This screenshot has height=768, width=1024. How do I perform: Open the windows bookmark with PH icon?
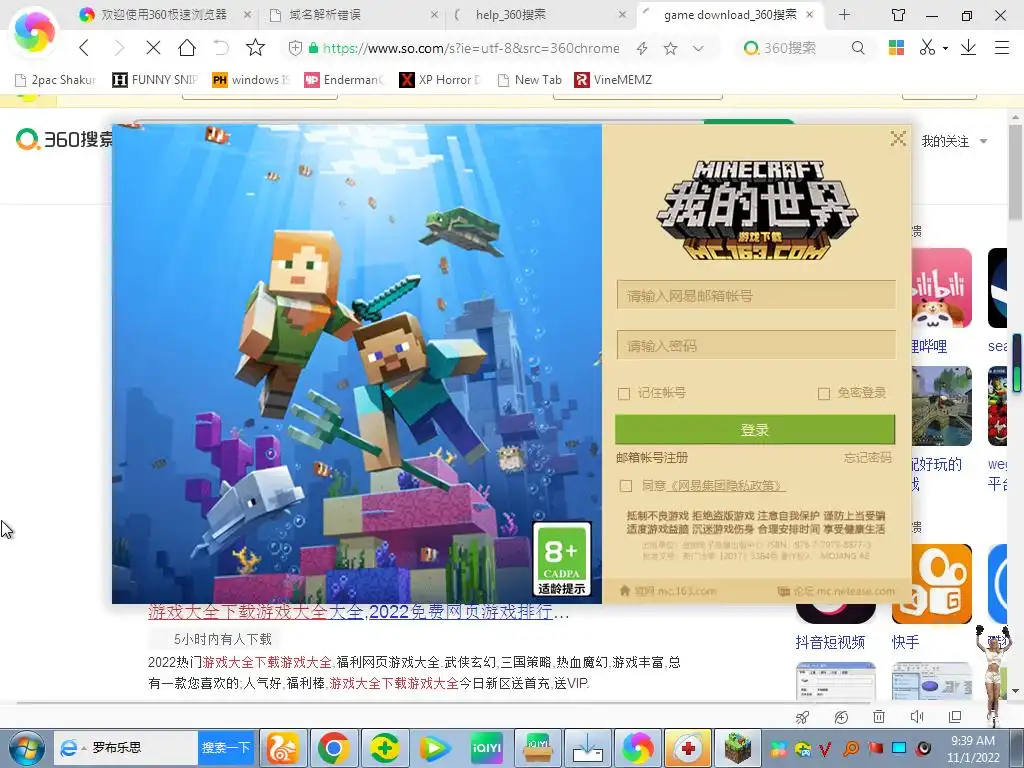pyautogui.click(x=250, y=80)
